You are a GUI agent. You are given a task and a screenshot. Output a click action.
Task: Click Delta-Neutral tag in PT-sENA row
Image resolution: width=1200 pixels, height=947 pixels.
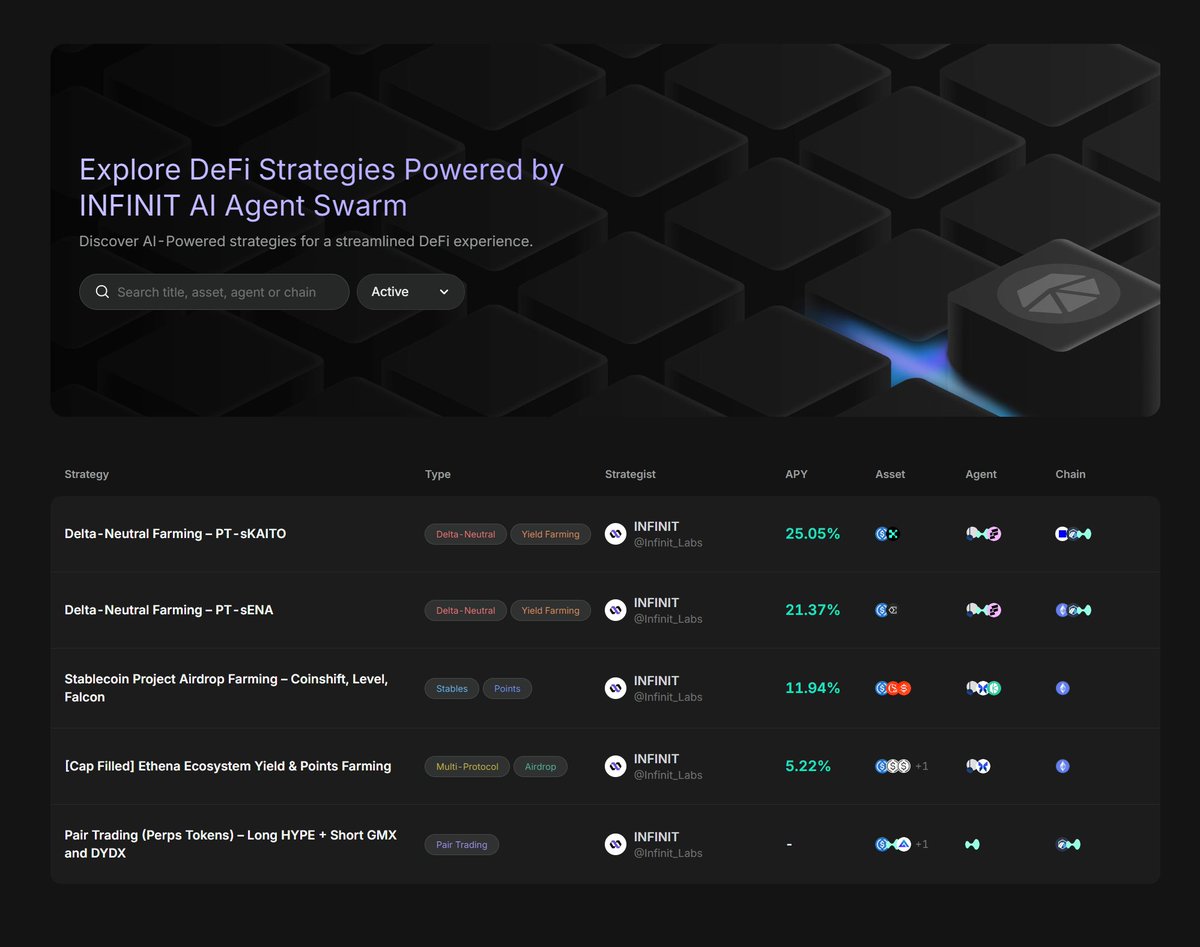pos(465,610)
